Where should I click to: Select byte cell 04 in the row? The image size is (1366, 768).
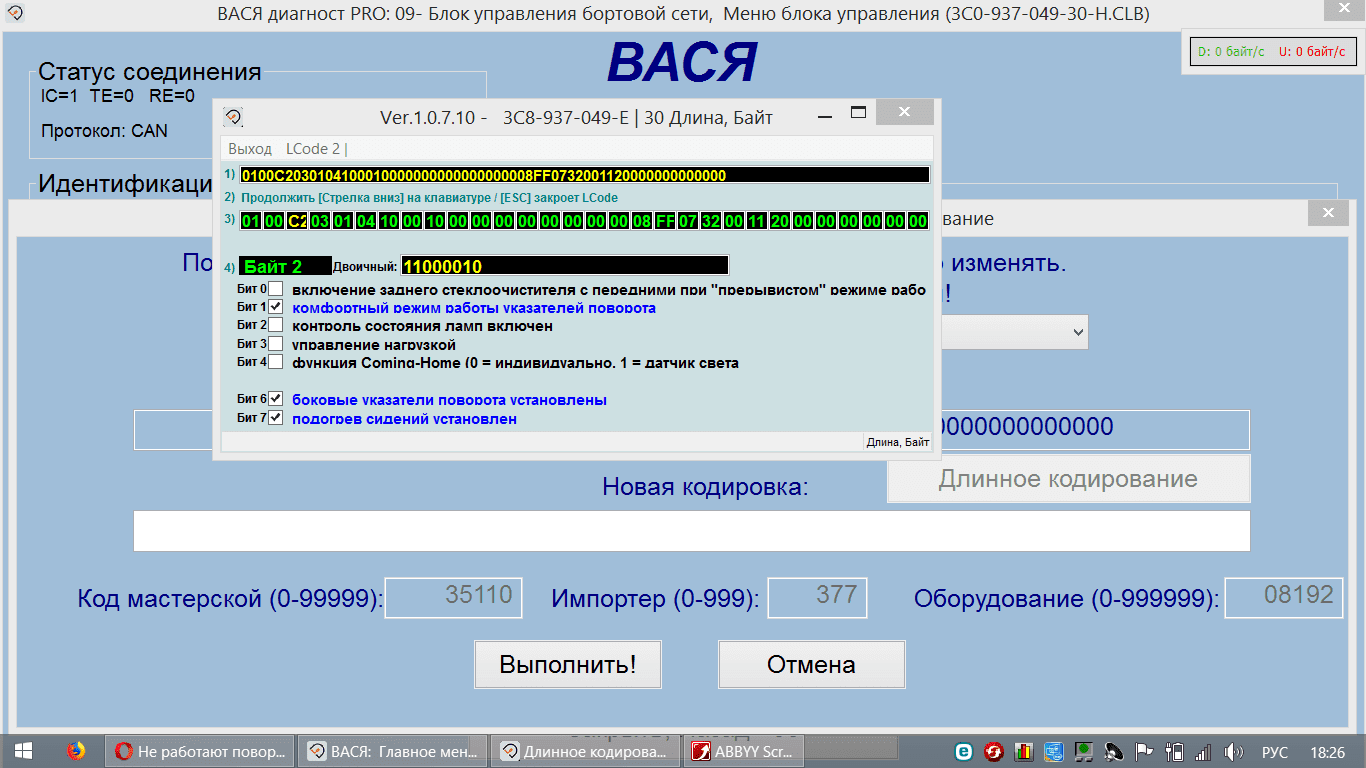point(366,220)
